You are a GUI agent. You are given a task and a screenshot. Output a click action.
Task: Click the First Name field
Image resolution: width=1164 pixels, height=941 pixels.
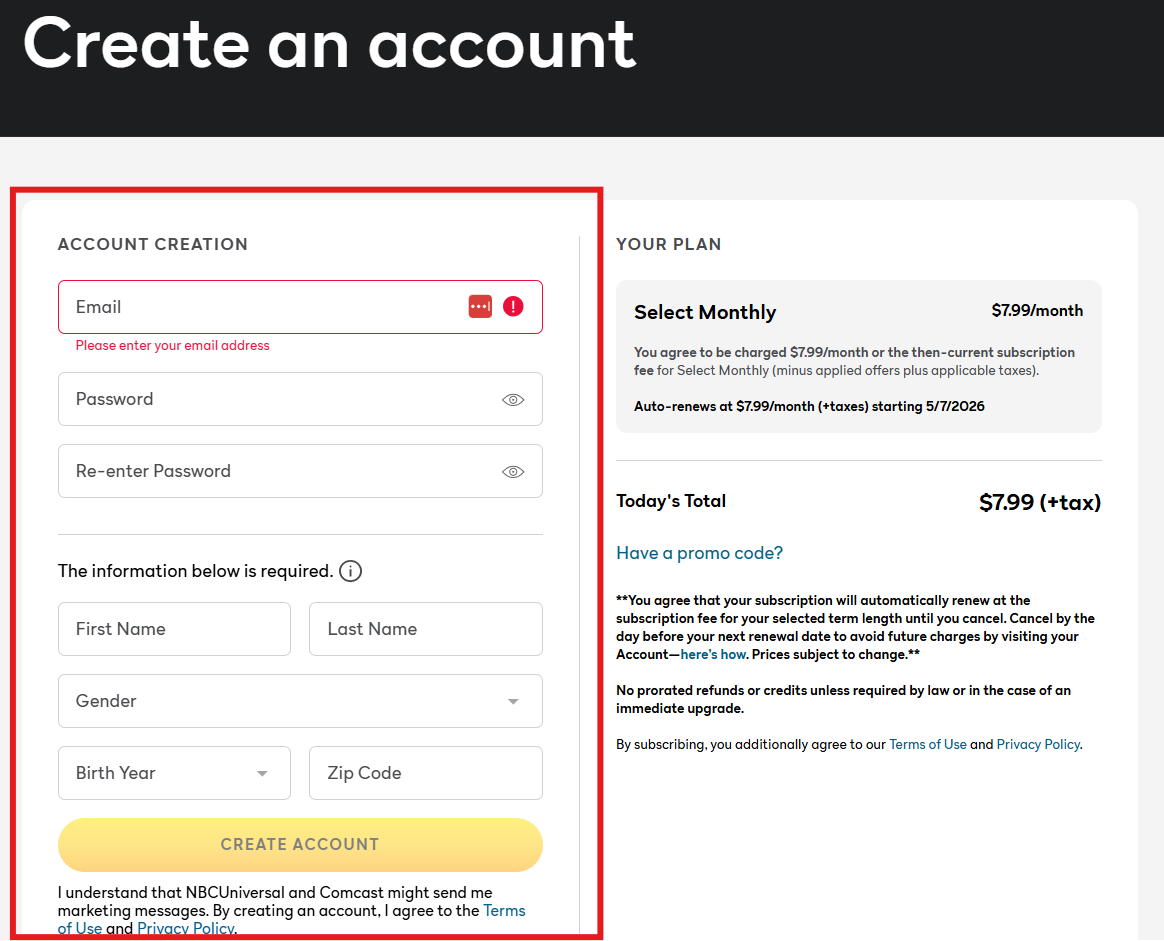[x=174, y=629]
